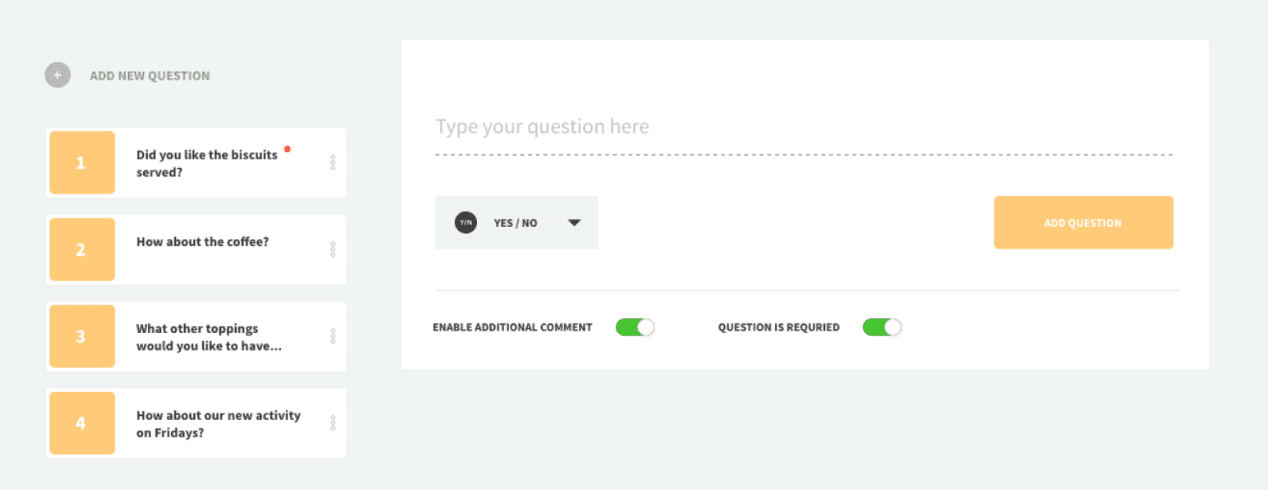Click the Add New Question link
1268x490 pixels.
coord(150,75)
